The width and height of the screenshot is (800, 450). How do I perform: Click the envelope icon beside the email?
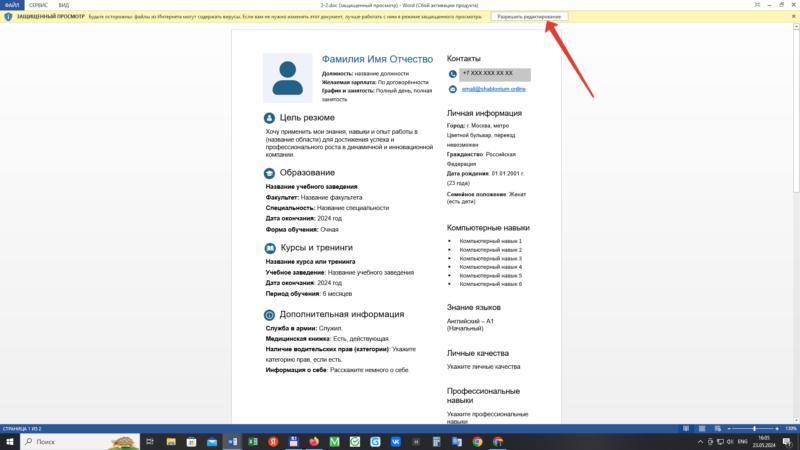pos(453,89)
